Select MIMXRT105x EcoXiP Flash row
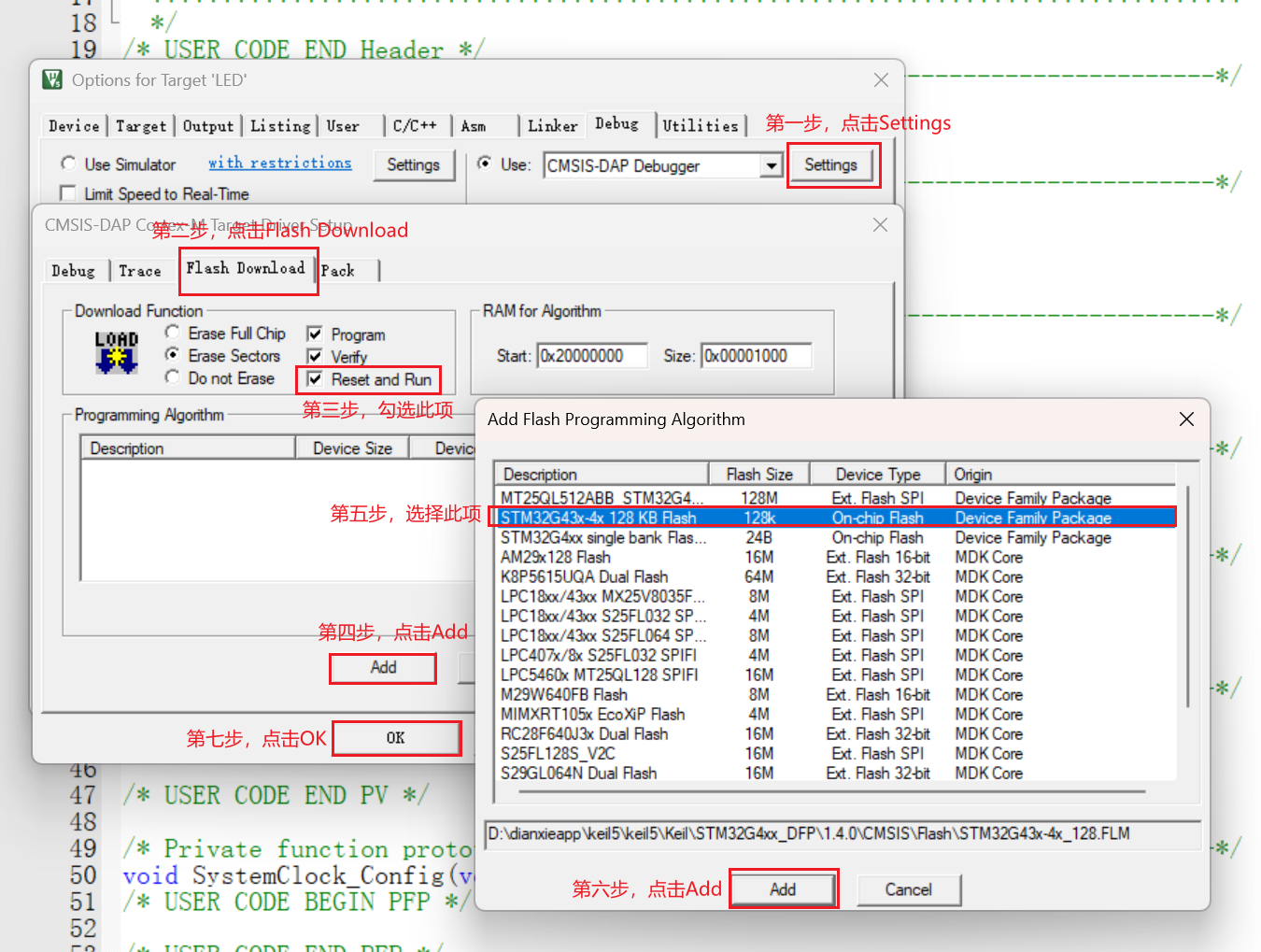This screenshot has height=952, width=1261. tap(835, 714)
